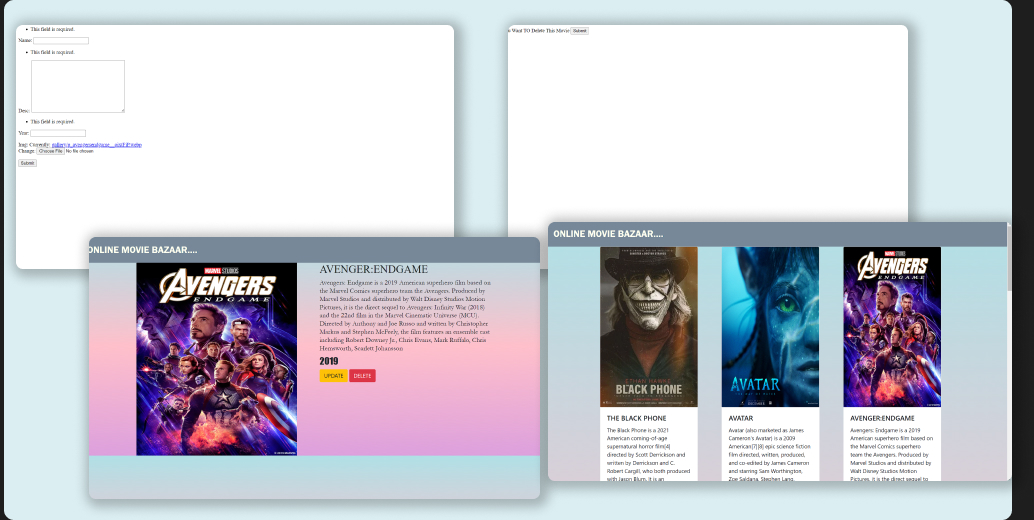Image resolution: width=1034 pixels, height=520 pixels.
Task: Select the AVENGER:ENDGAME detail title
Action: [373, 270]
